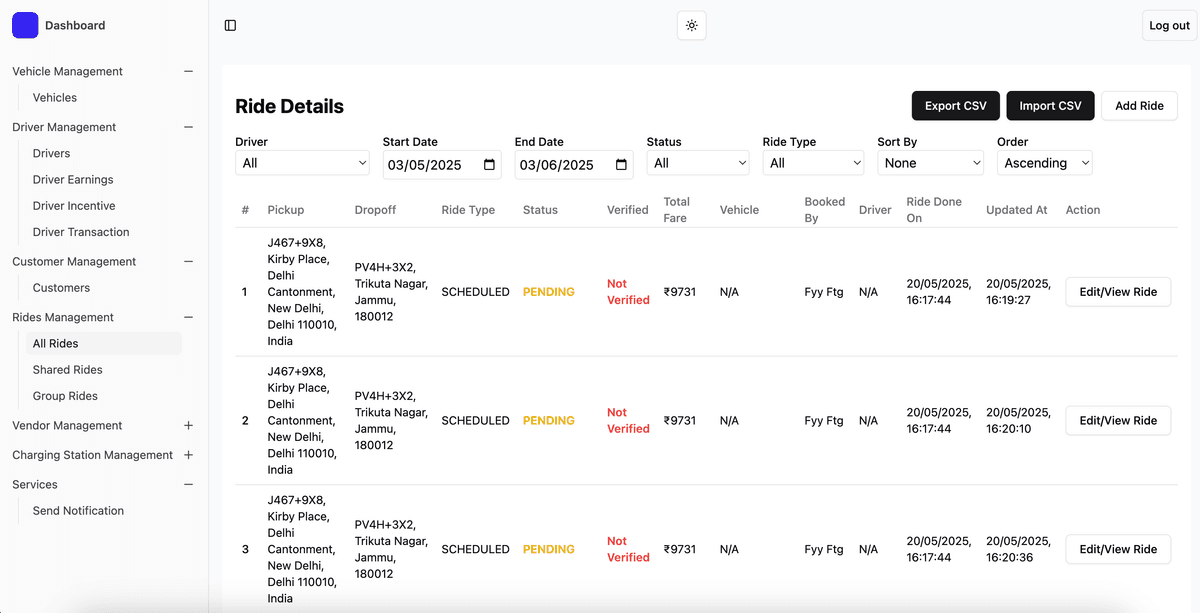The width and height of the screenshot is (1200, 613).
Task: Select Customers under Customer Management
Action: point(61,287)
